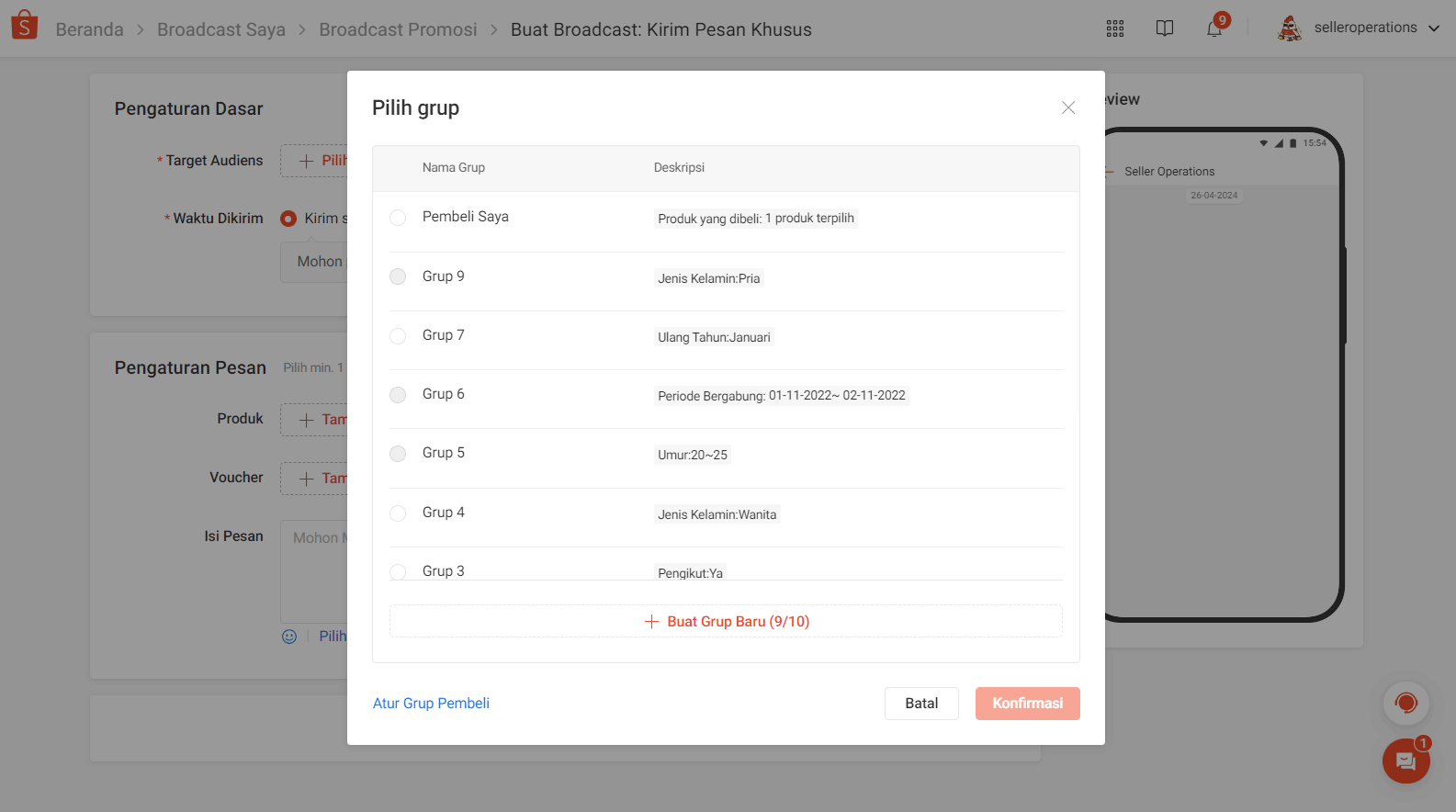Click the emoji smiley icon
Viewport: 1456px width, 812px height.
pos(289,637)
